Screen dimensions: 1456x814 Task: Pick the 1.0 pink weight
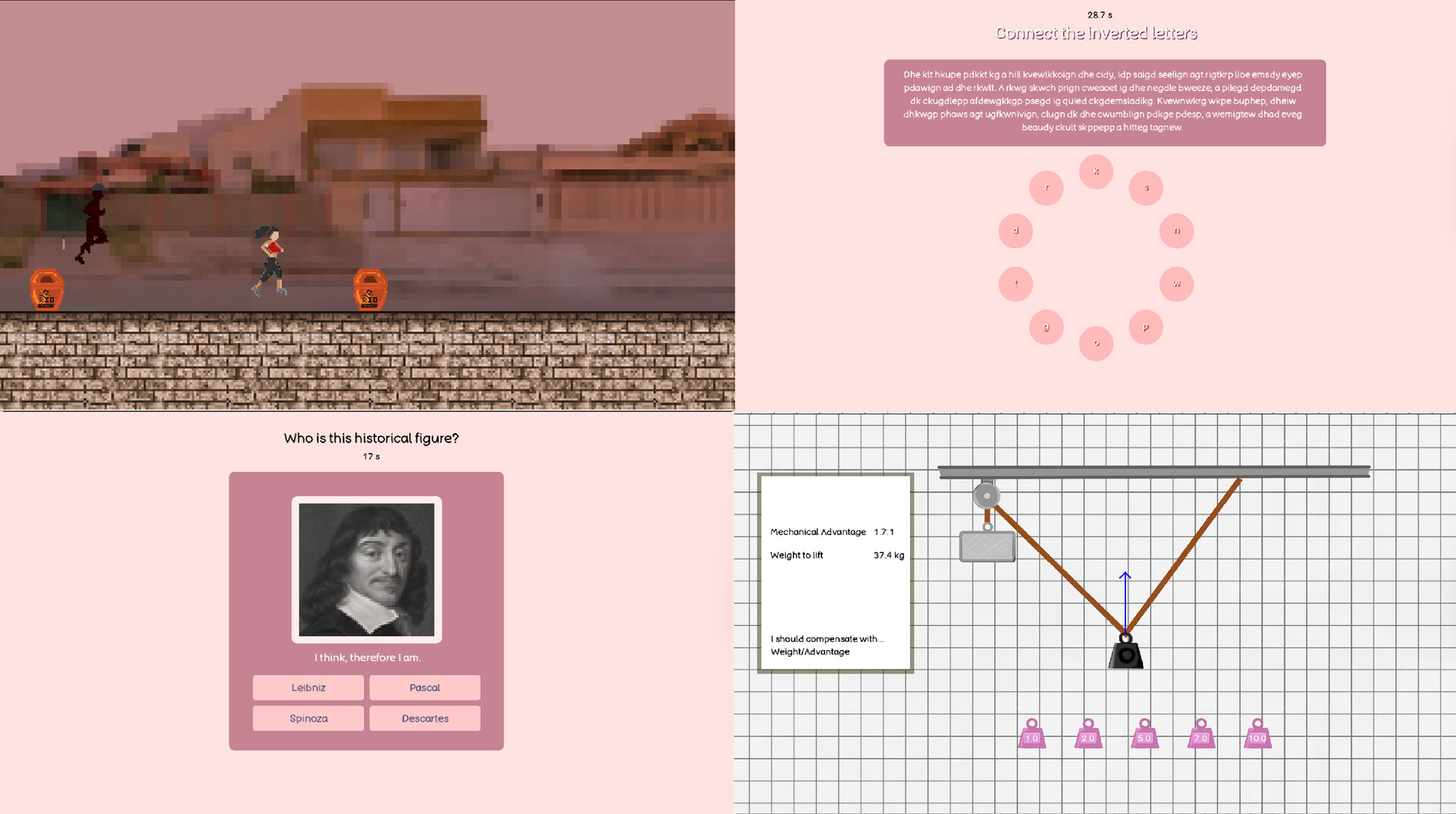(x=1031, y=734)
